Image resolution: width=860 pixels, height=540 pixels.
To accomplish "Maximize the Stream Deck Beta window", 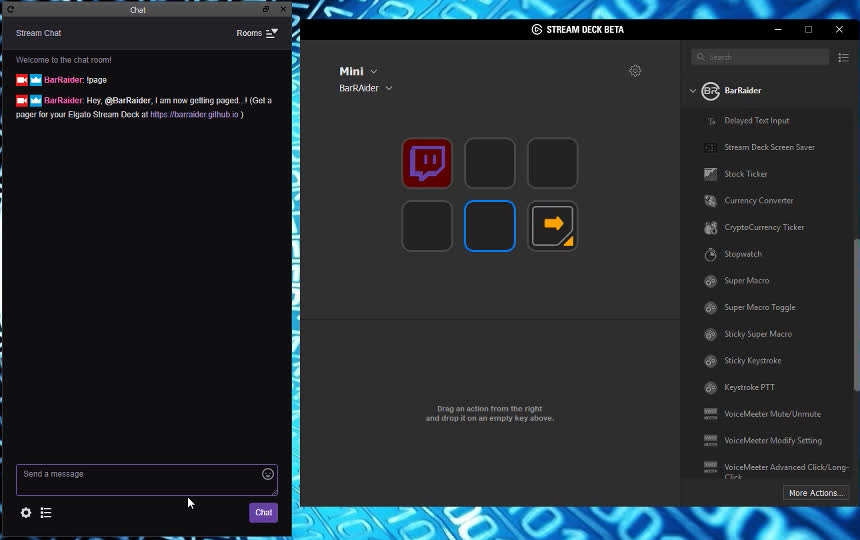I will pos(808,30).
